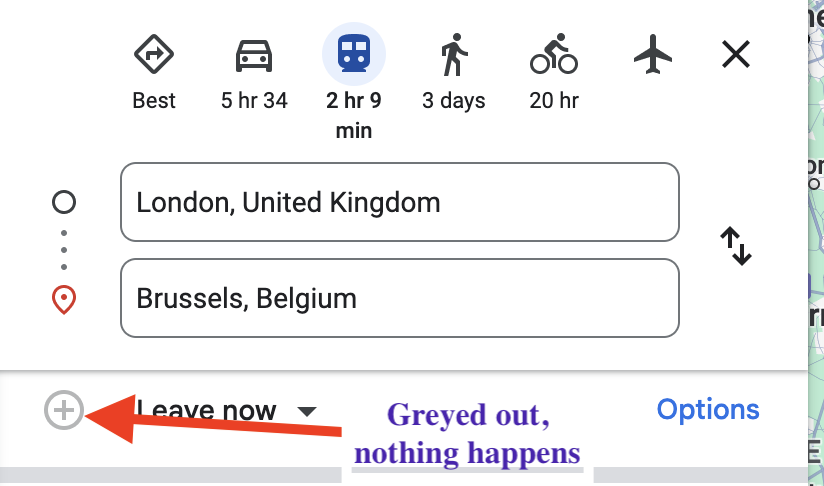Select the Best route travel mode icon
The image size is (824, 486).
pos(154,54)
